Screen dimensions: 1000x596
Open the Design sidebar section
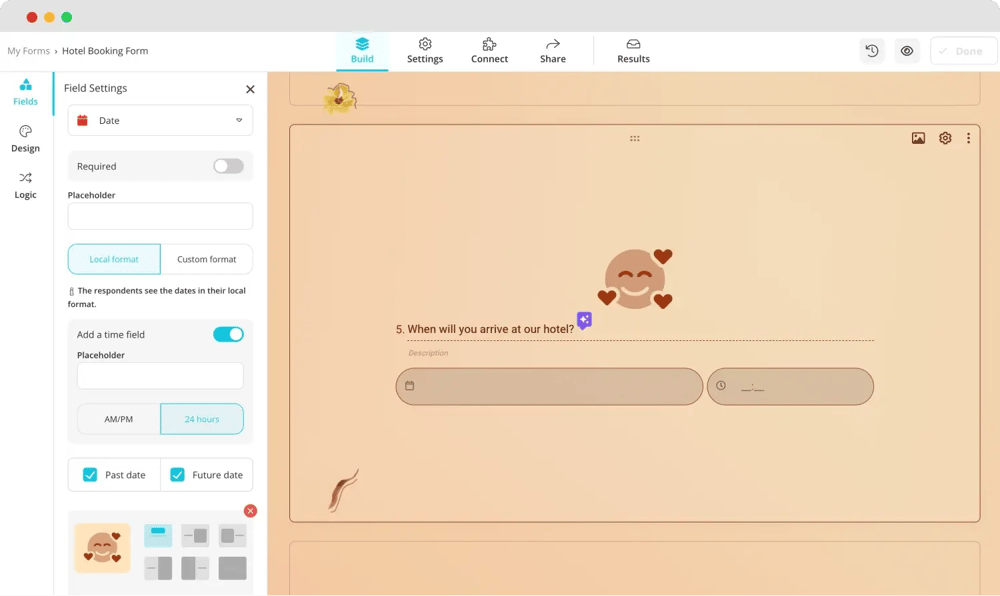(x=26, y=139)
